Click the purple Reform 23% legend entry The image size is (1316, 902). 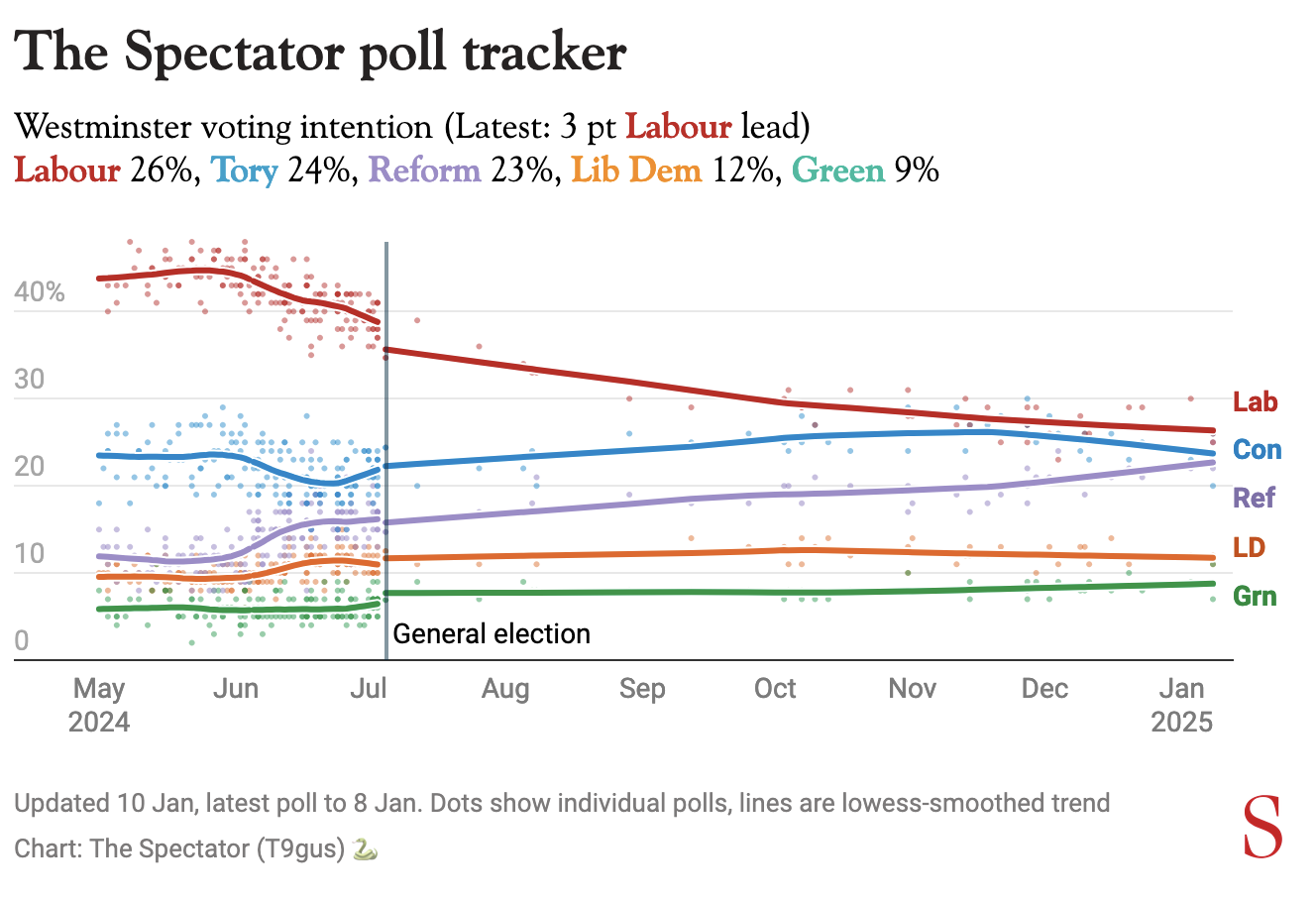(460, 171)
